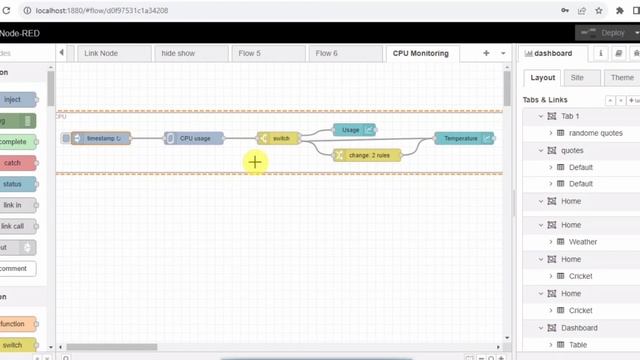Screen dimensions: 640x360
Task: Pick the inject node in the palette
Action: [x=18, y=100]
